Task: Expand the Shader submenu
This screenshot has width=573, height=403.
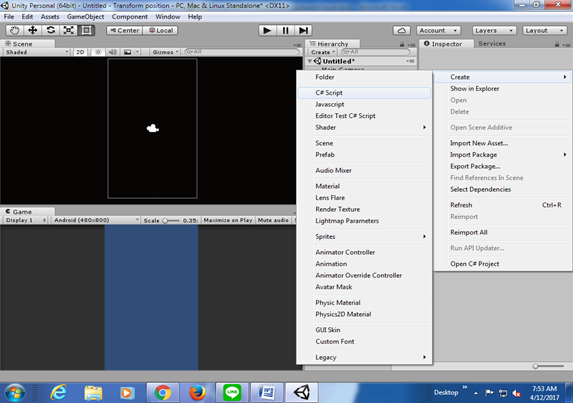Action: (x=364, y=128)
